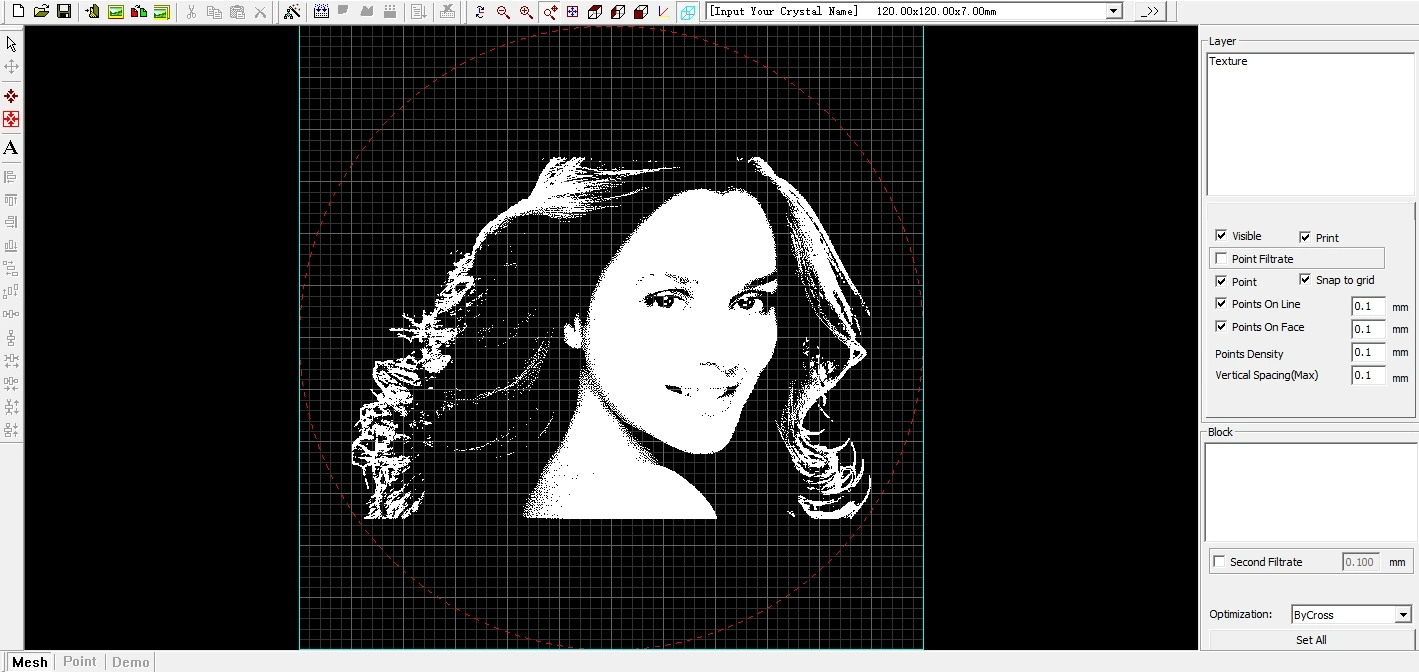Select the arrow pointer tool
This screenshot has height=672, width=1419.
(x=11, y=44)
